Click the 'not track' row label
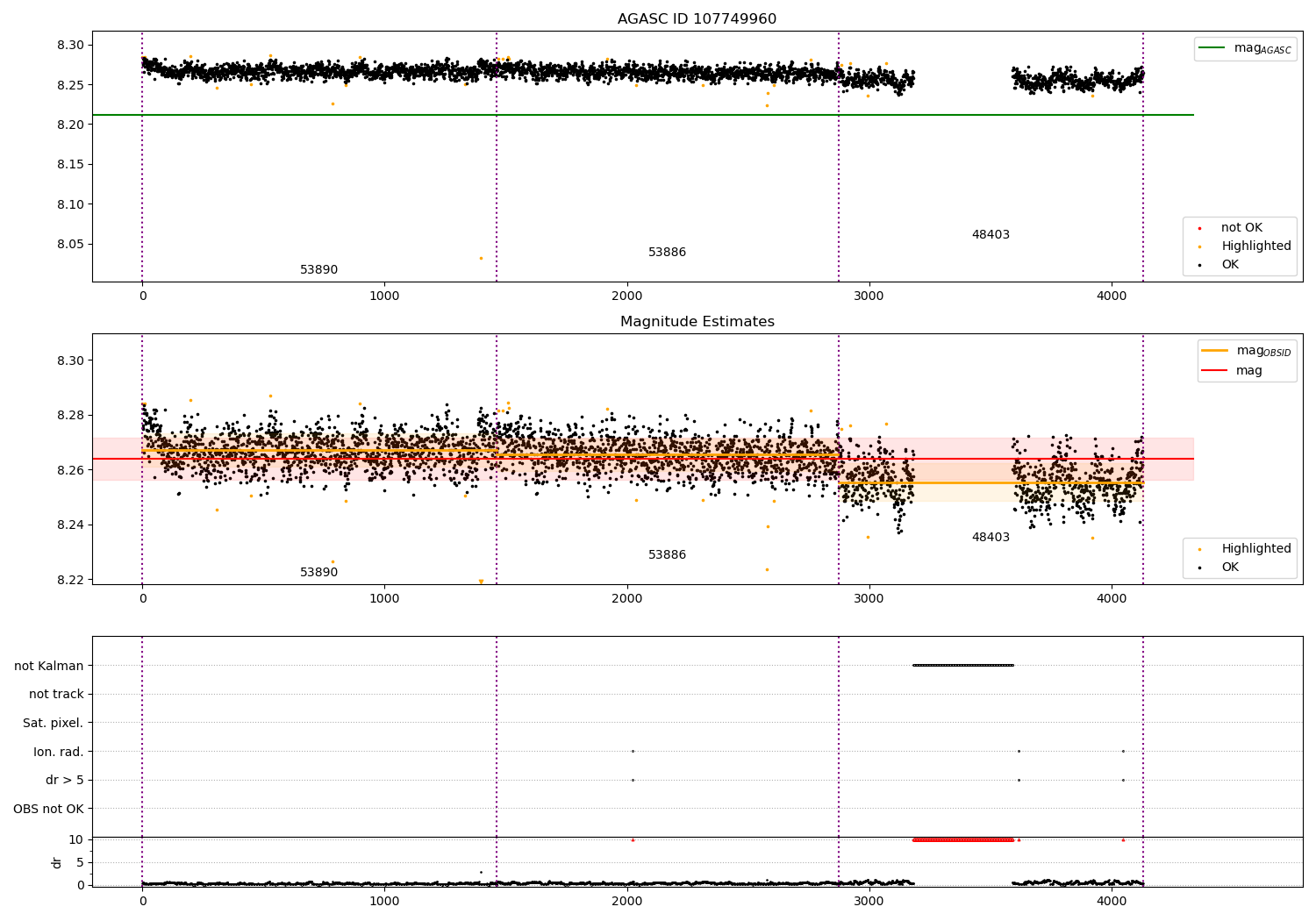 [56, 695]
